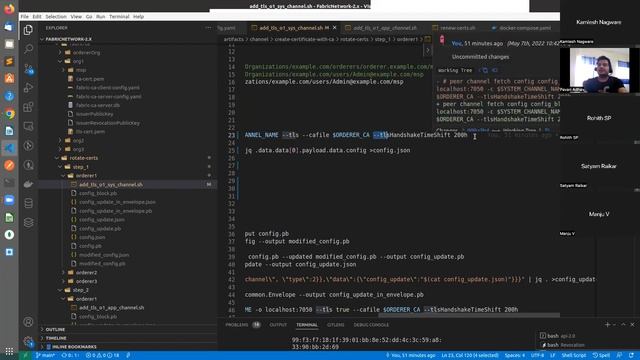Switch to docker-compose.yaml editor tab
This screenshot has height=360, width=640.
[x=521, y=28]
